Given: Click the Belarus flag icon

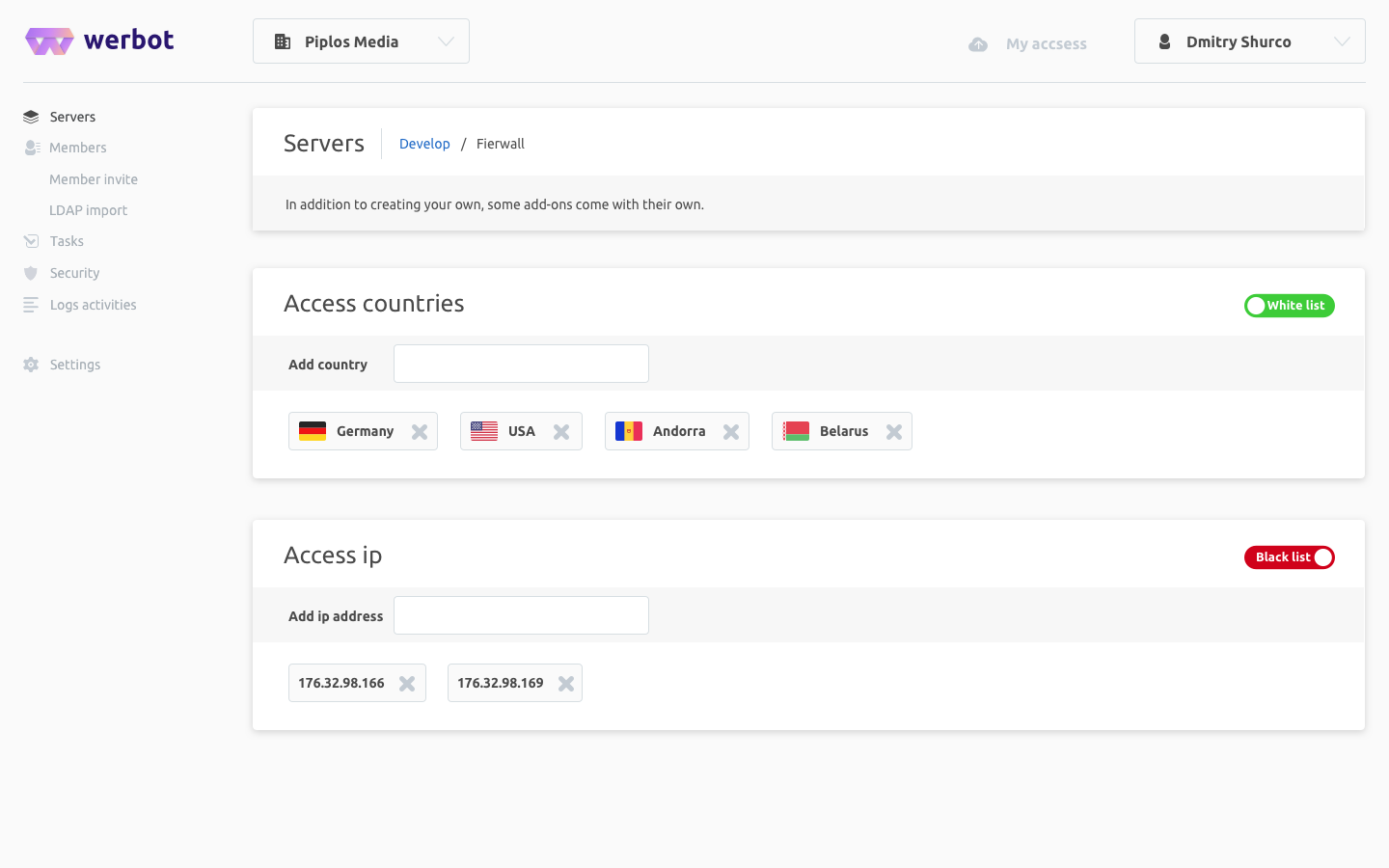Looking at the screenshot, I should point(796,431).
